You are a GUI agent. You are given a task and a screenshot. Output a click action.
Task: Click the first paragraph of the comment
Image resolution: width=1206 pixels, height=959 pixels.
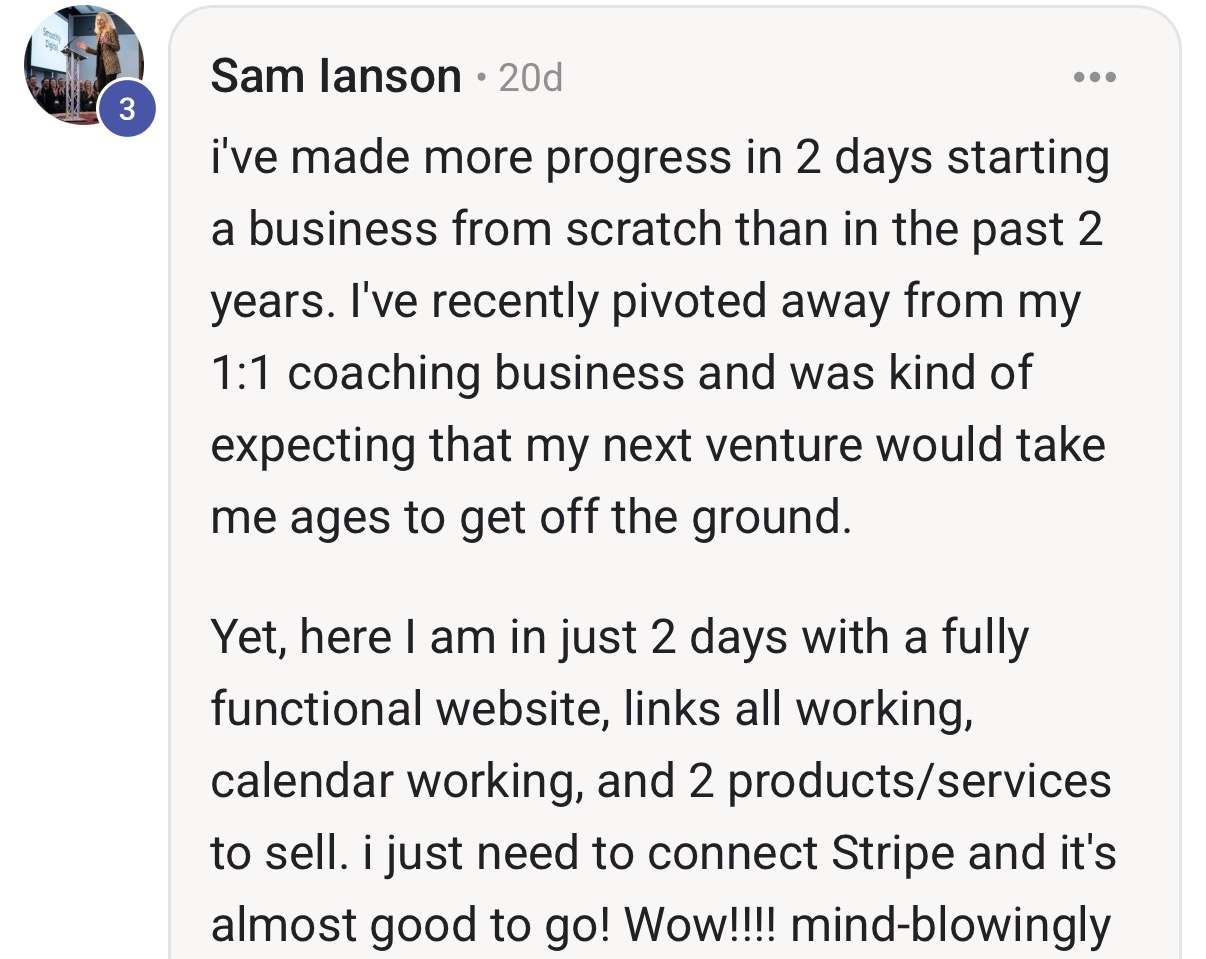(x=660, y=337)
